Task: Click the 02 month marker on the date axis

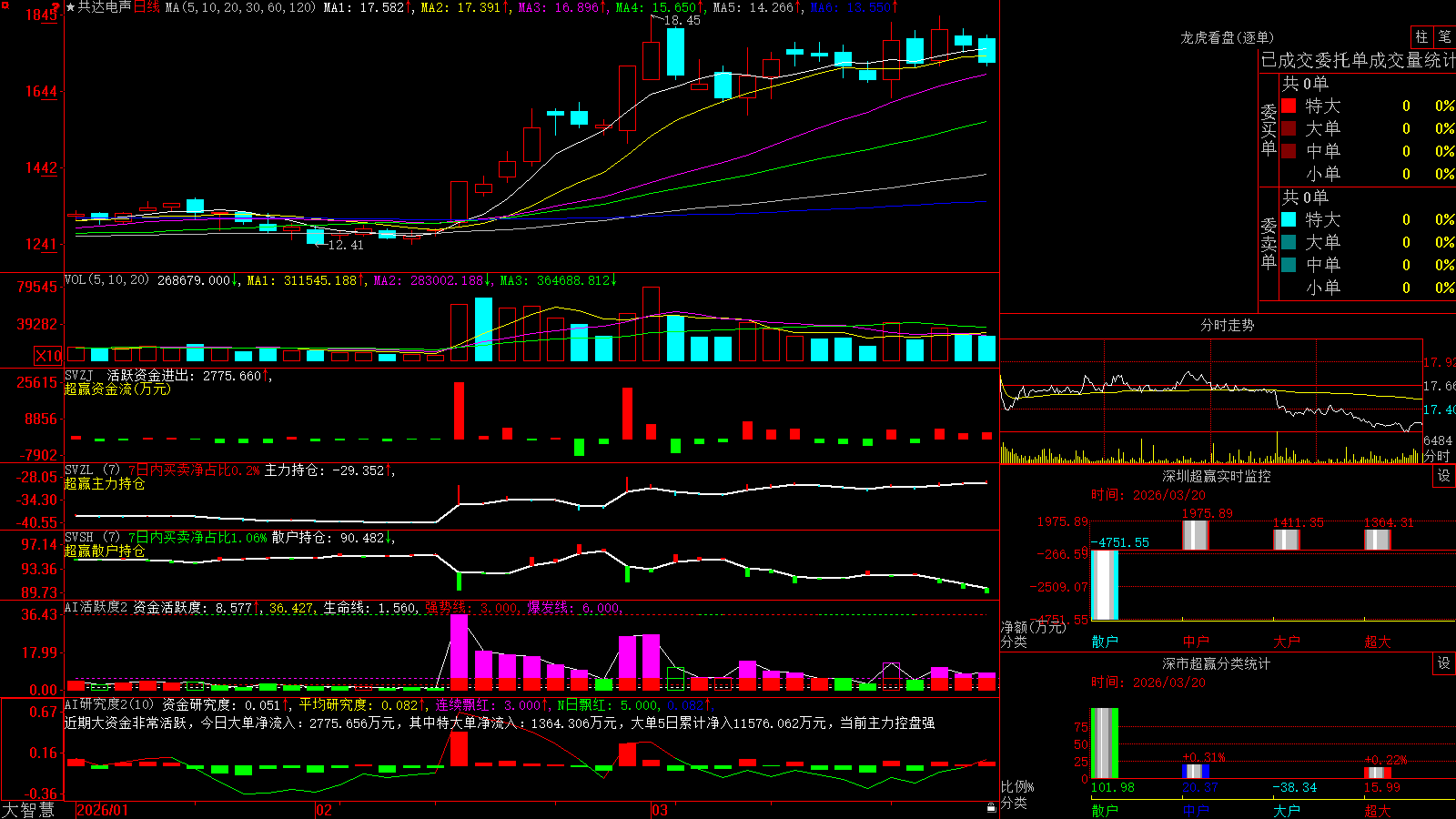Action: tap(324, 810)
